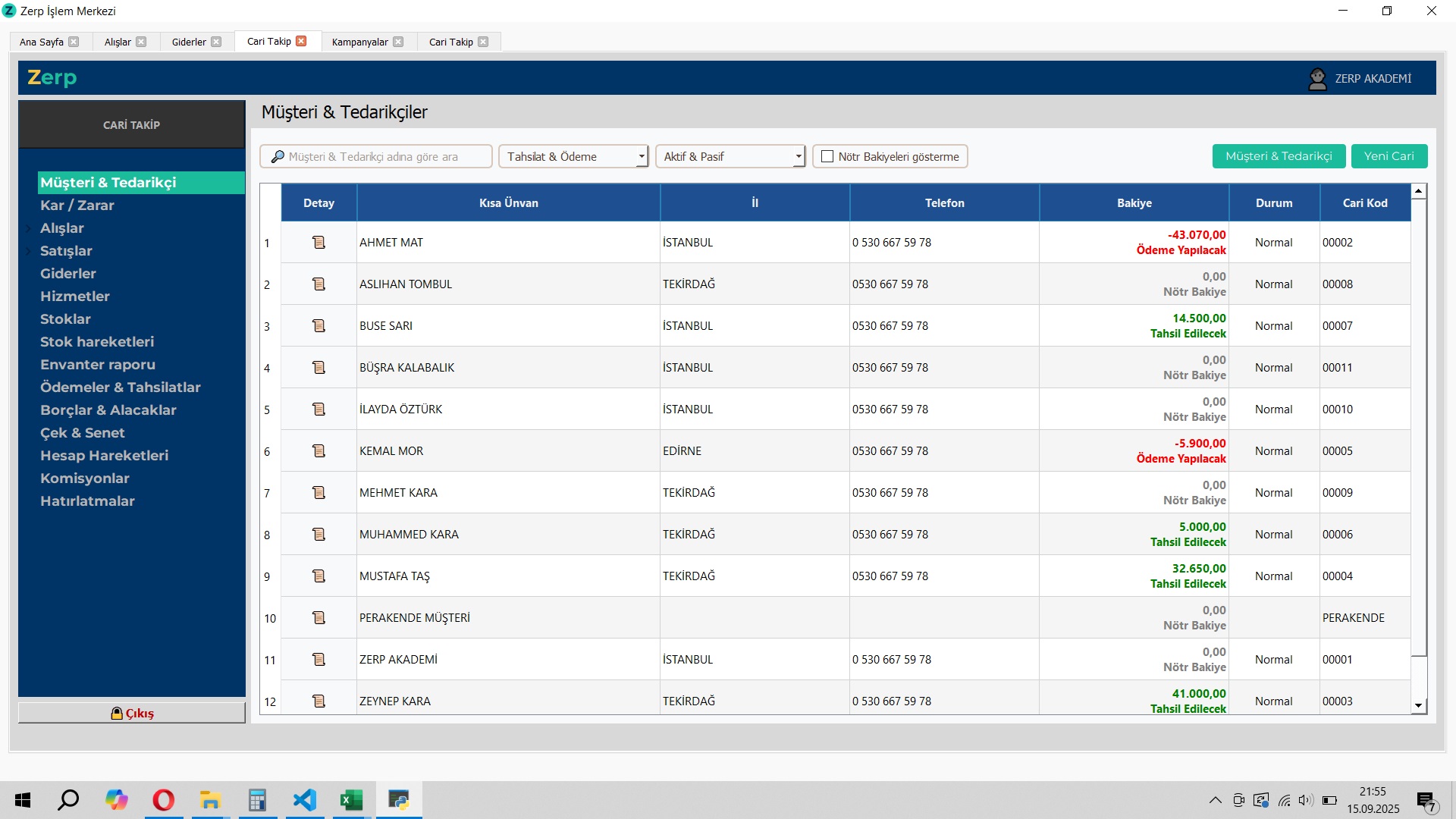The image size is (1456, 819).
Task: Click detail icon for MUSTAFA TAŞ
Action: pos(318,576)
